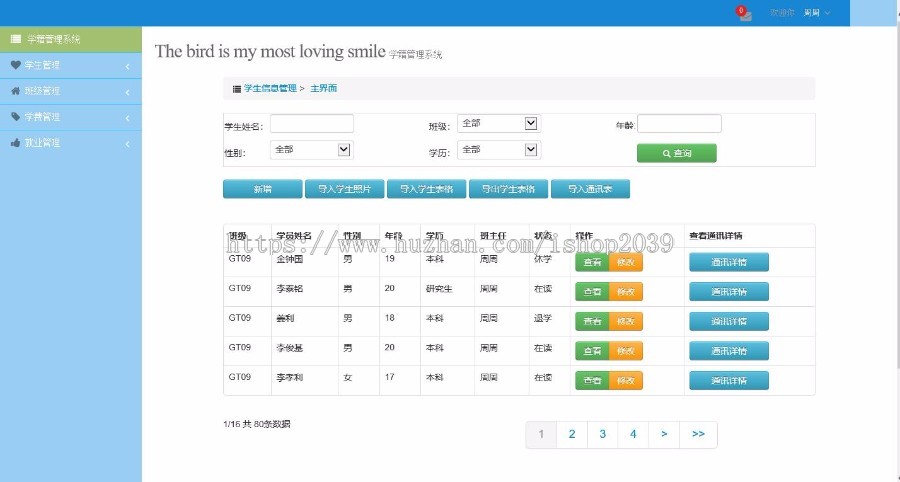Click 查看 for the age 19 student
900x482 pixels.
pyautogui.click(x=592, y=262)
